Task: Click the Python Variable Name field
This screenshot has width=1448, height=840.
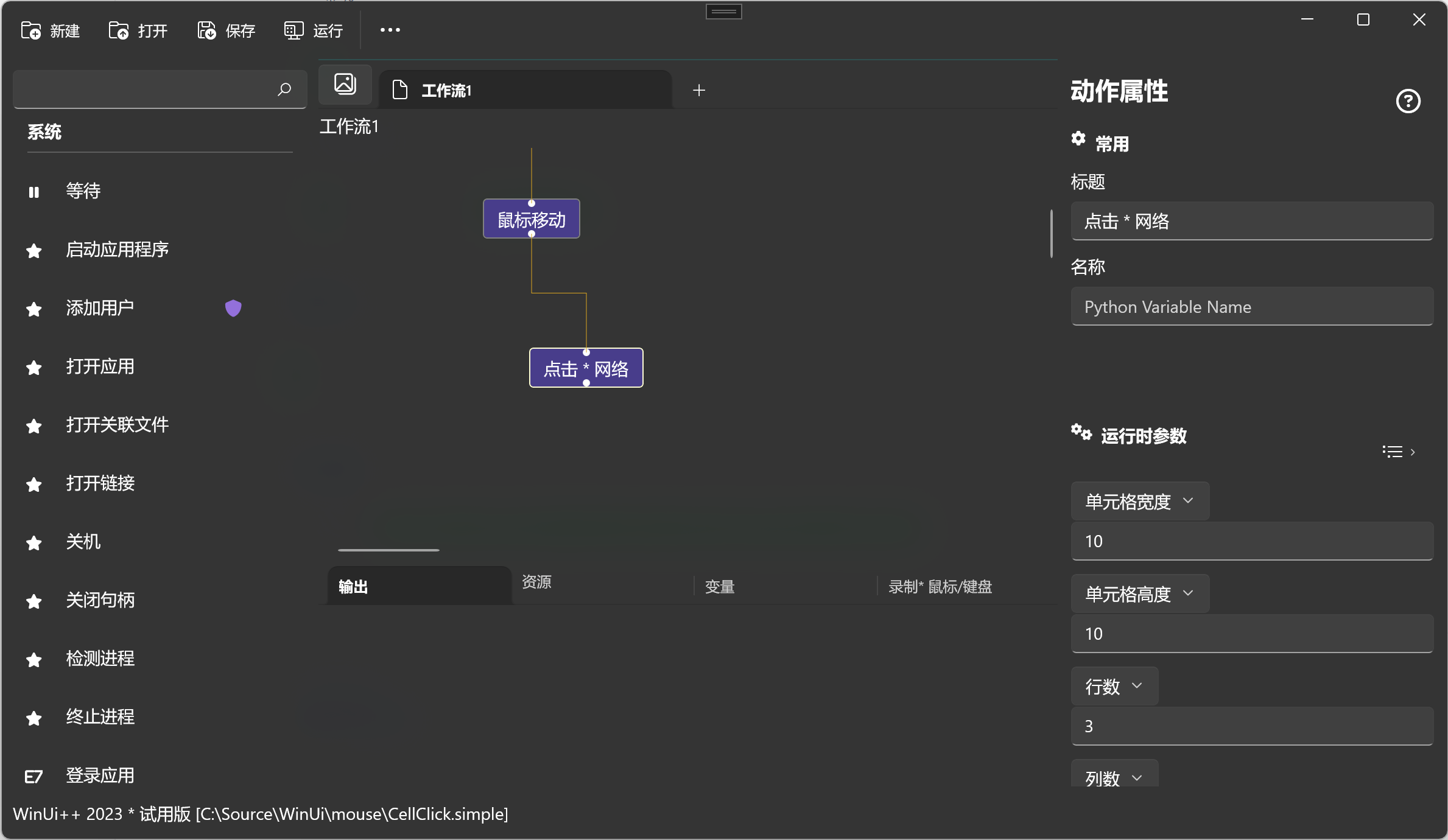Action: (x=1251, y=307)
